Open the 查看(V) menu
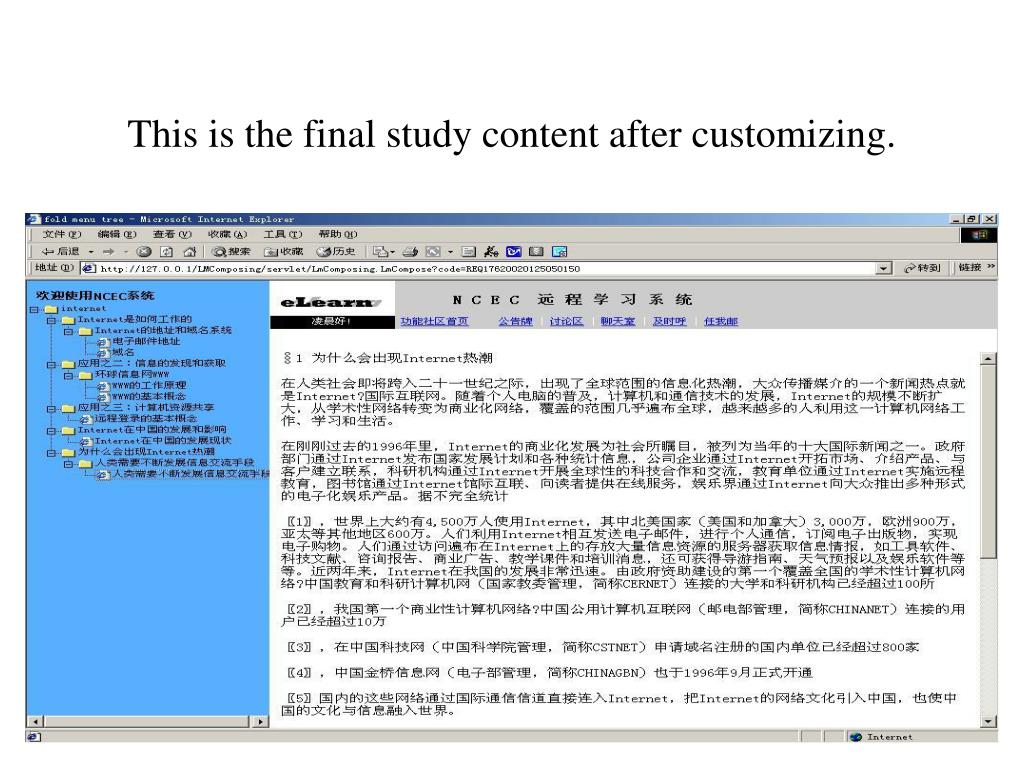 (172, 234)
